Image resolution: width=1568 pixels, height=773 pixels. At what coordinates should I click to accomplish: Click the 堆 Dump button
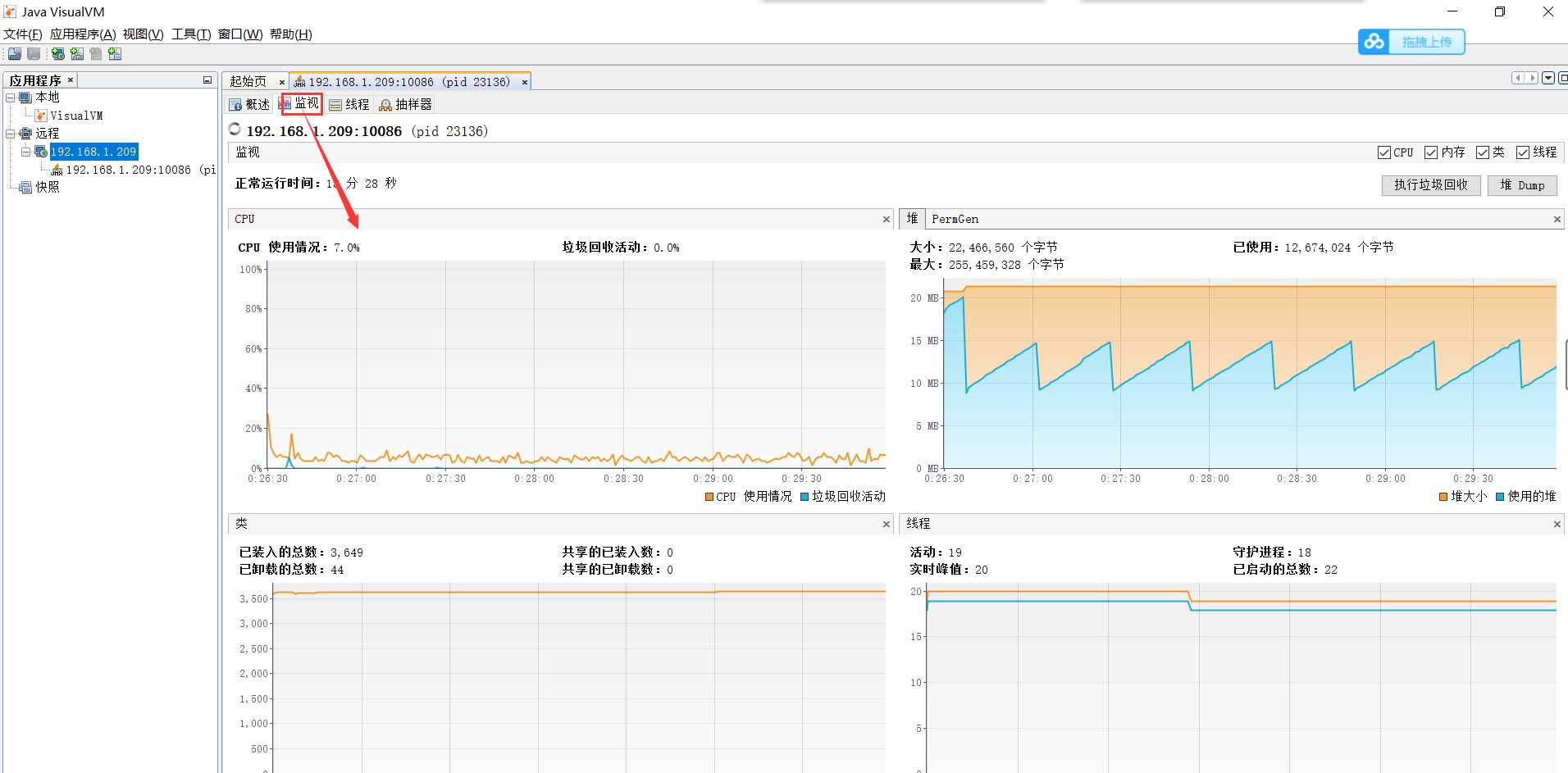pos(1522,185)
